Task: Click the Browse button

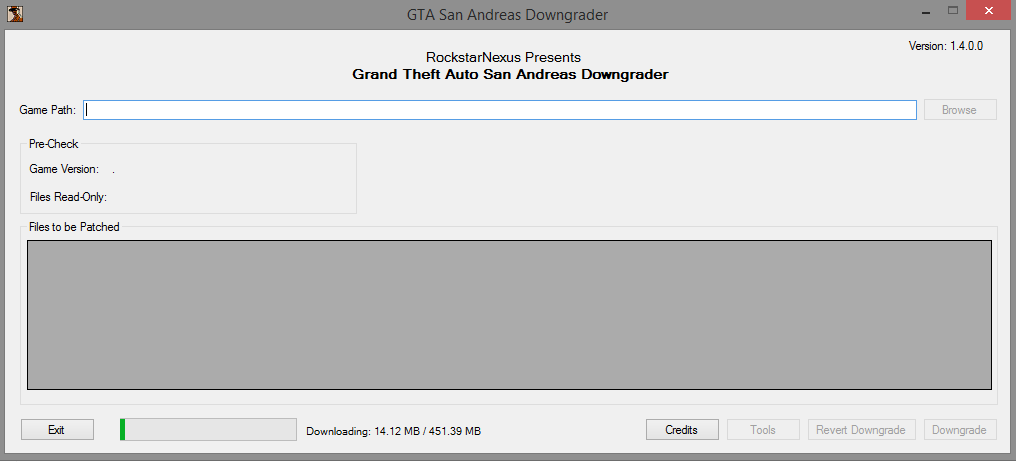Action: tap(960, 110)
